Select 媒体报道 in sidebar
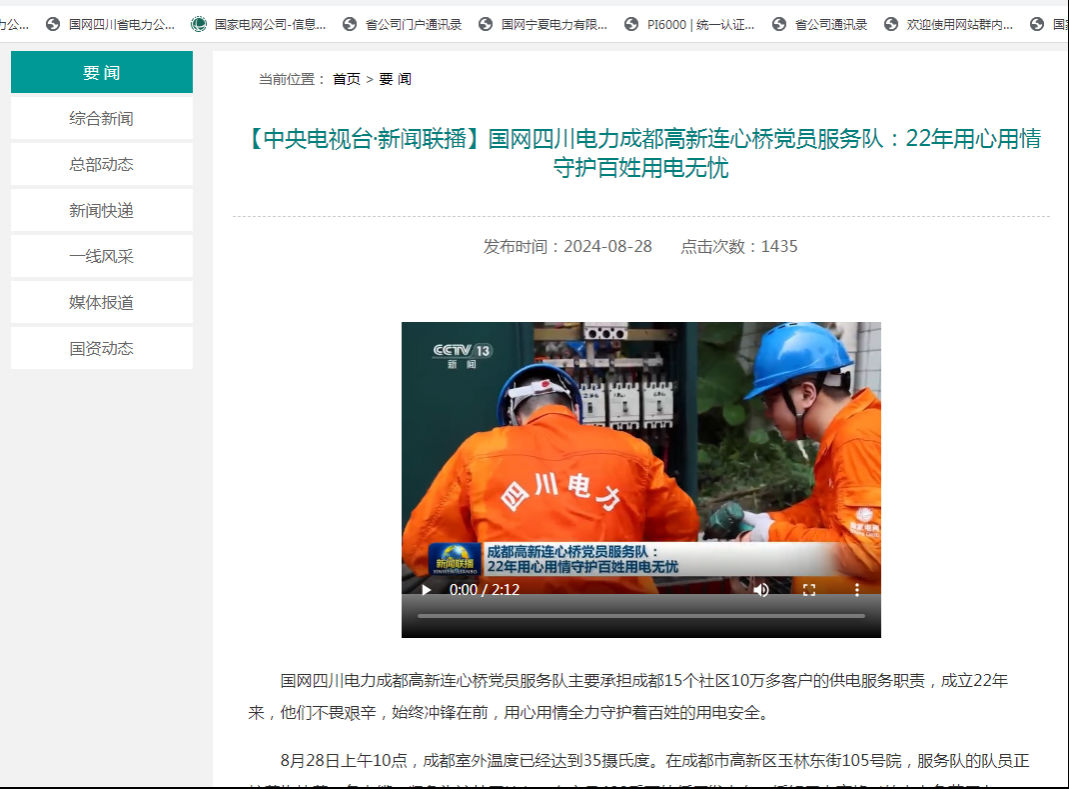 (102, 302)
